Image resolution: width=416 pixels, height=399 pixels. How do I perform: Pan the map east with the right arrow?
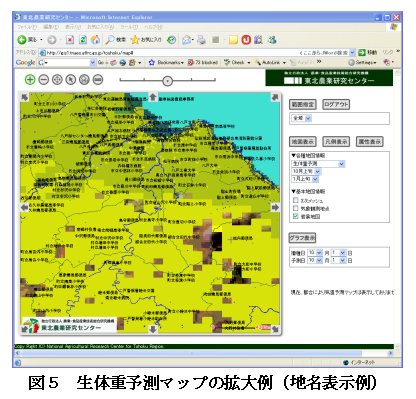coord(275,207)
